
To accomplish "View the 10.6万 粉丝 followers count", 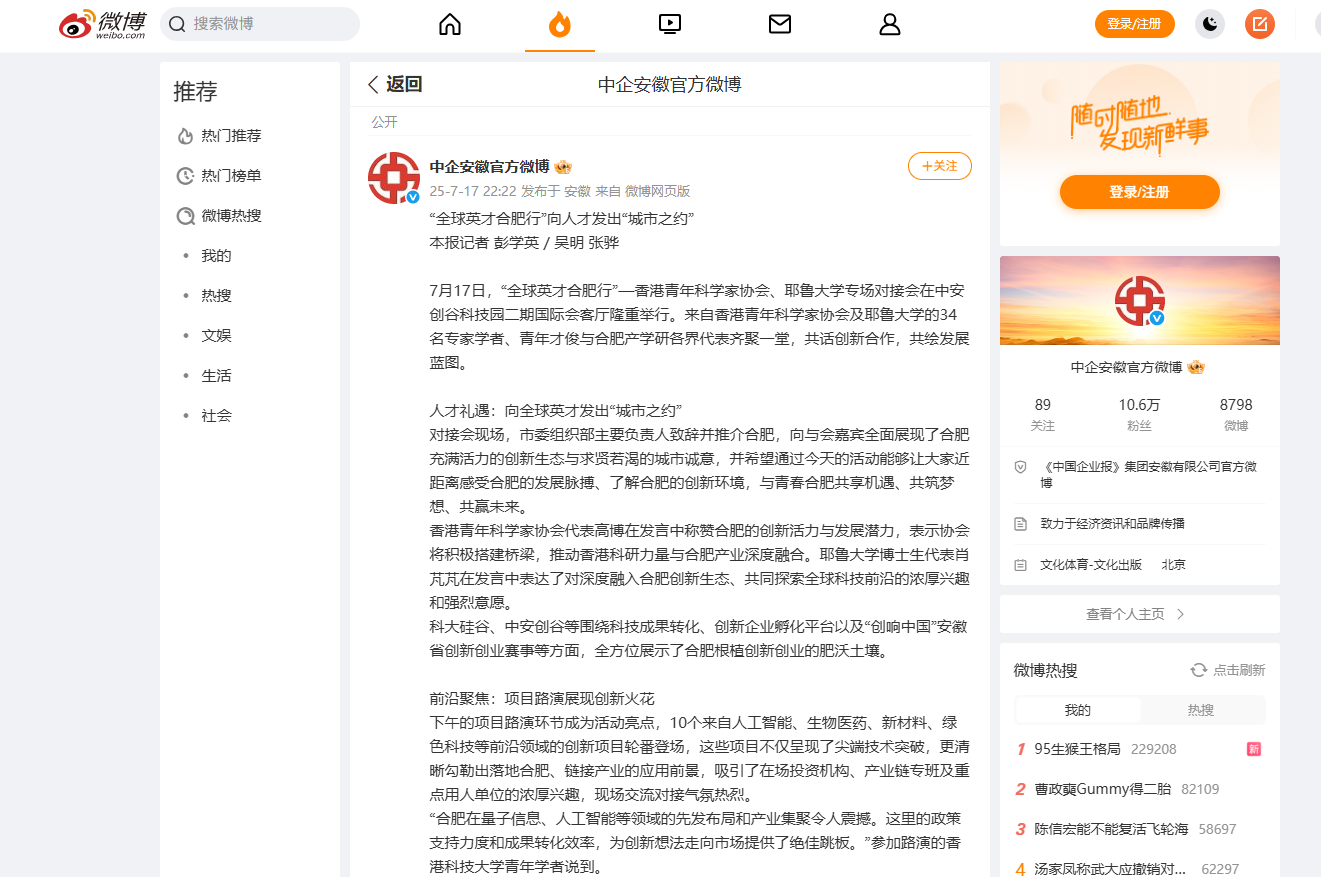I will [1139, 414].
